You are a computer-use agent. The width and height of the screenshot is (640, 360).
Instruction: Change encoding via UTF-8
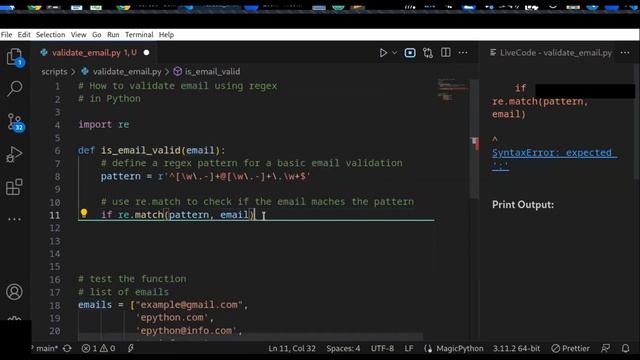382,349
